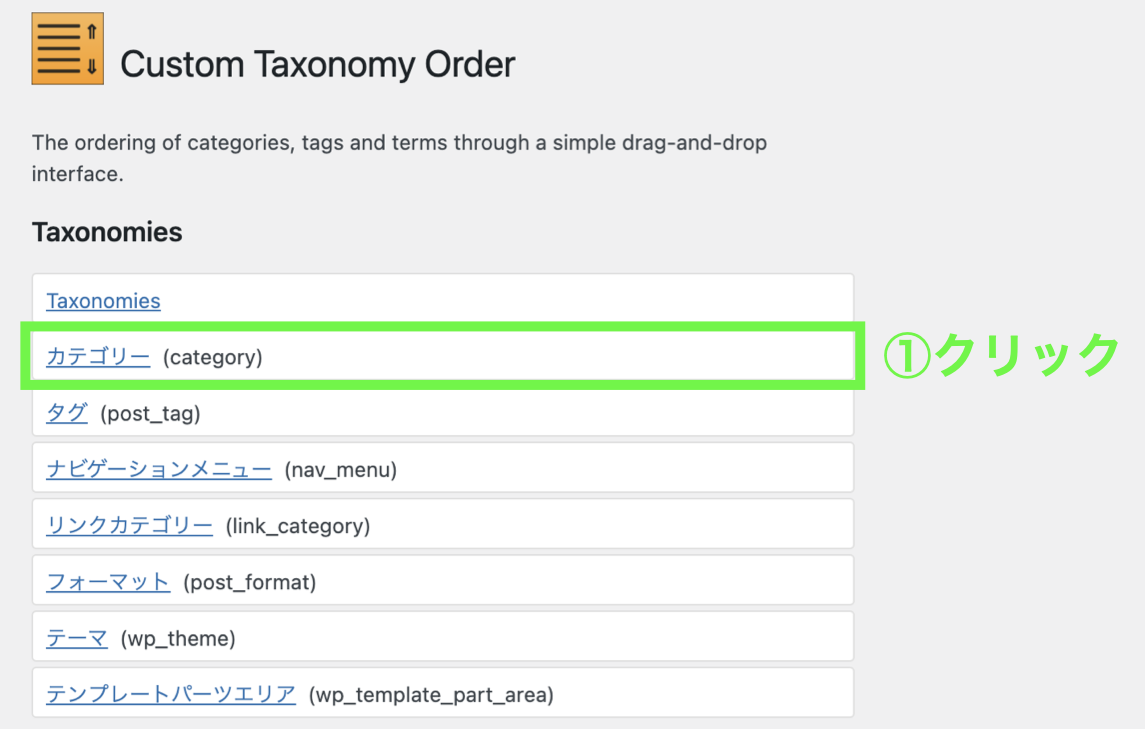Click the (wp_theme) slug label
This screenshot has width=1145, height=729.
pyautogui.click(x=178, y=637)
